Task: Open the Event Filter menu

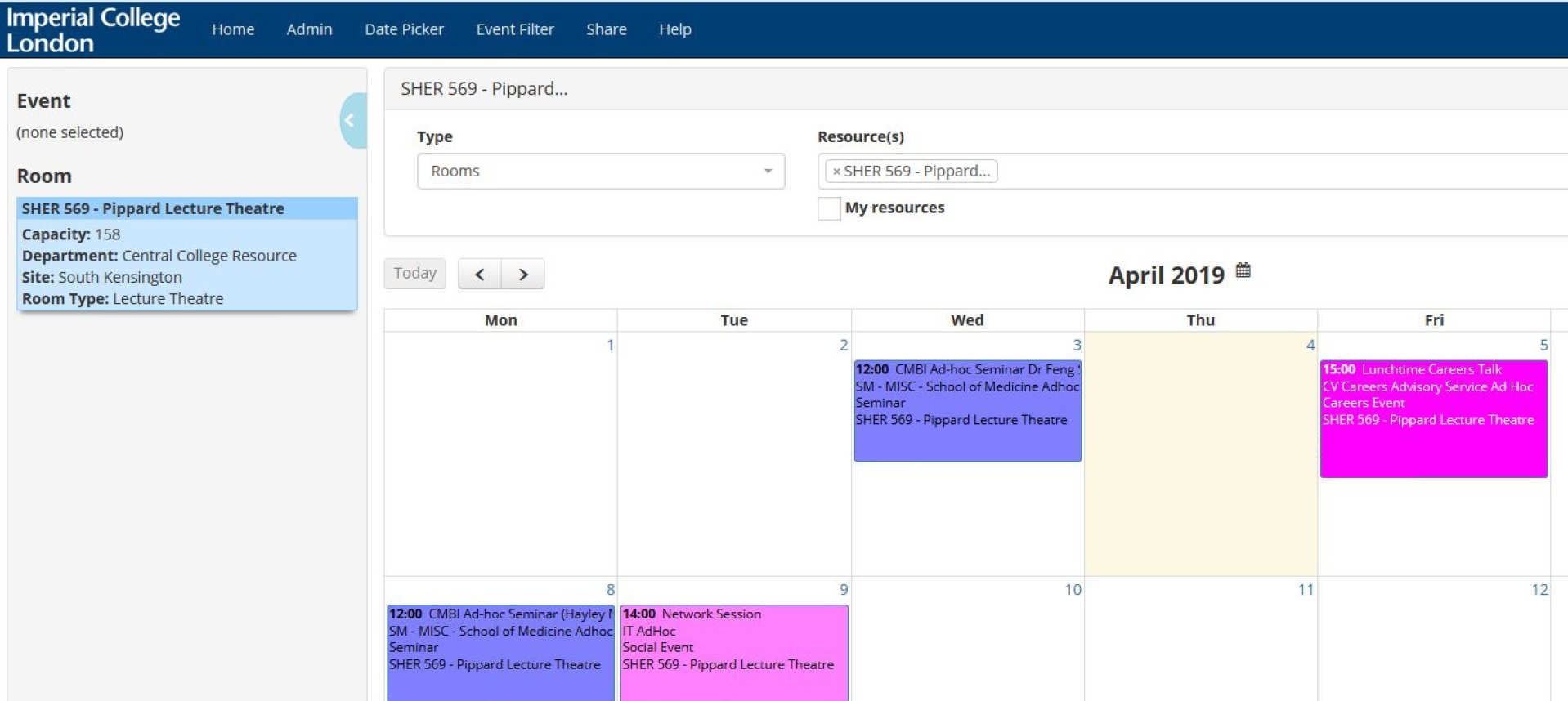Action: coord(514,29)
